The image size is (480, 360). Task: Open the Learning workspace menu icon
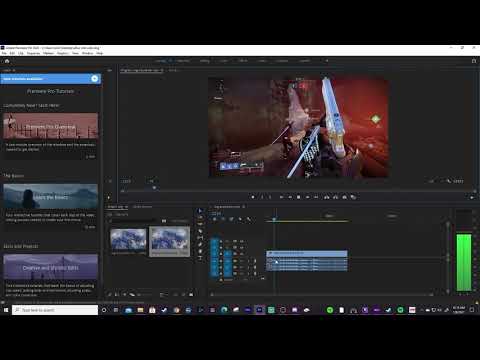point(171,61)
